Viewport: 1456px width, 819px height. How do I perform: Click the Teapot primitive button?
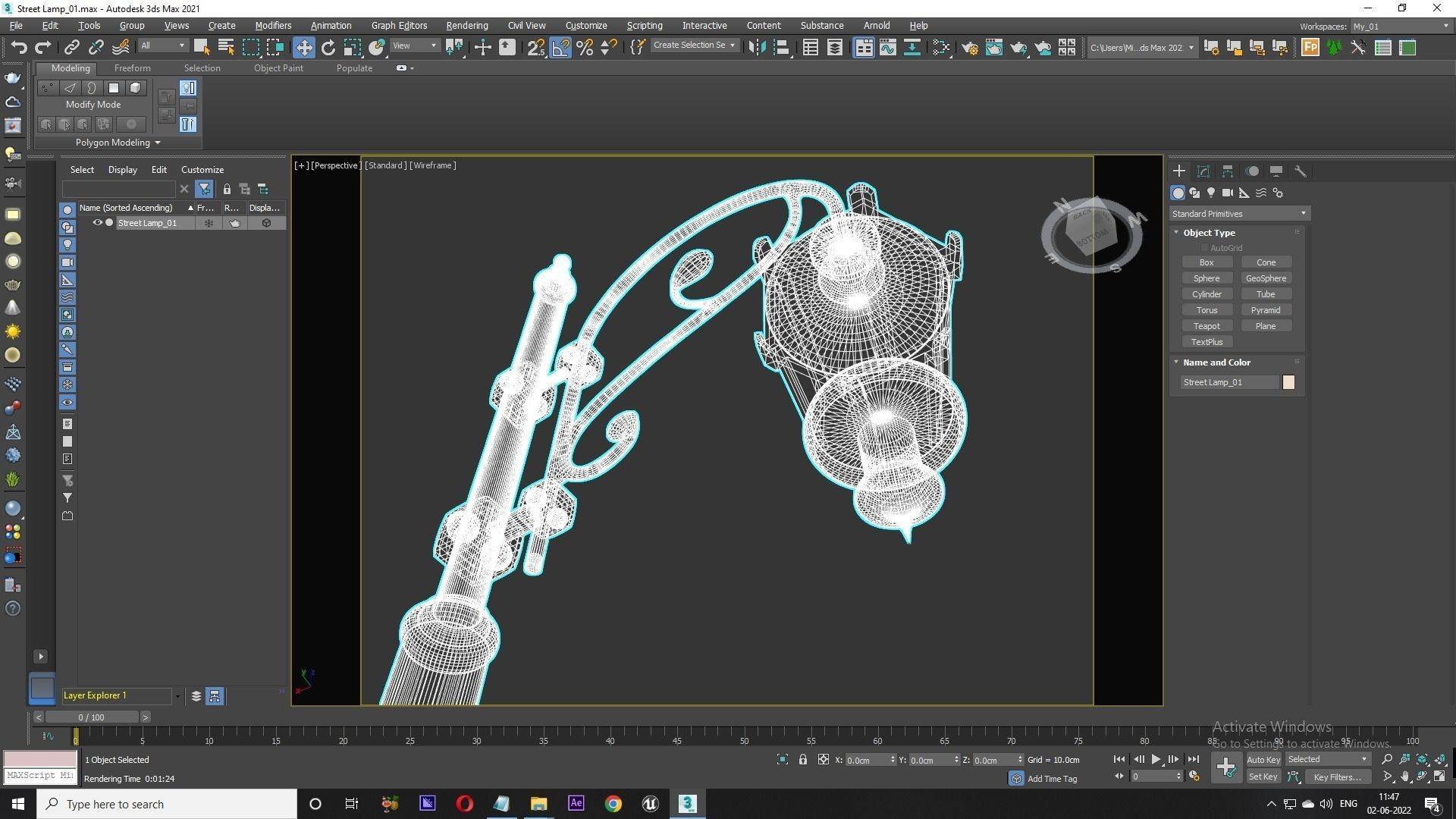click(1206, 326)
